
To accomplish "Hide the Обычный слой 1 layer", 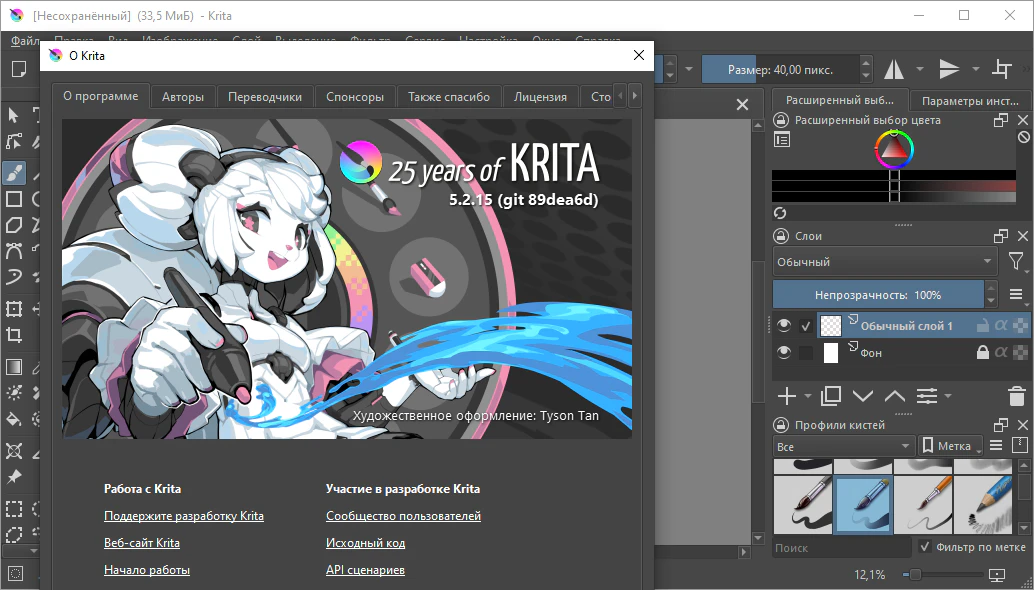I will [785, 325].
